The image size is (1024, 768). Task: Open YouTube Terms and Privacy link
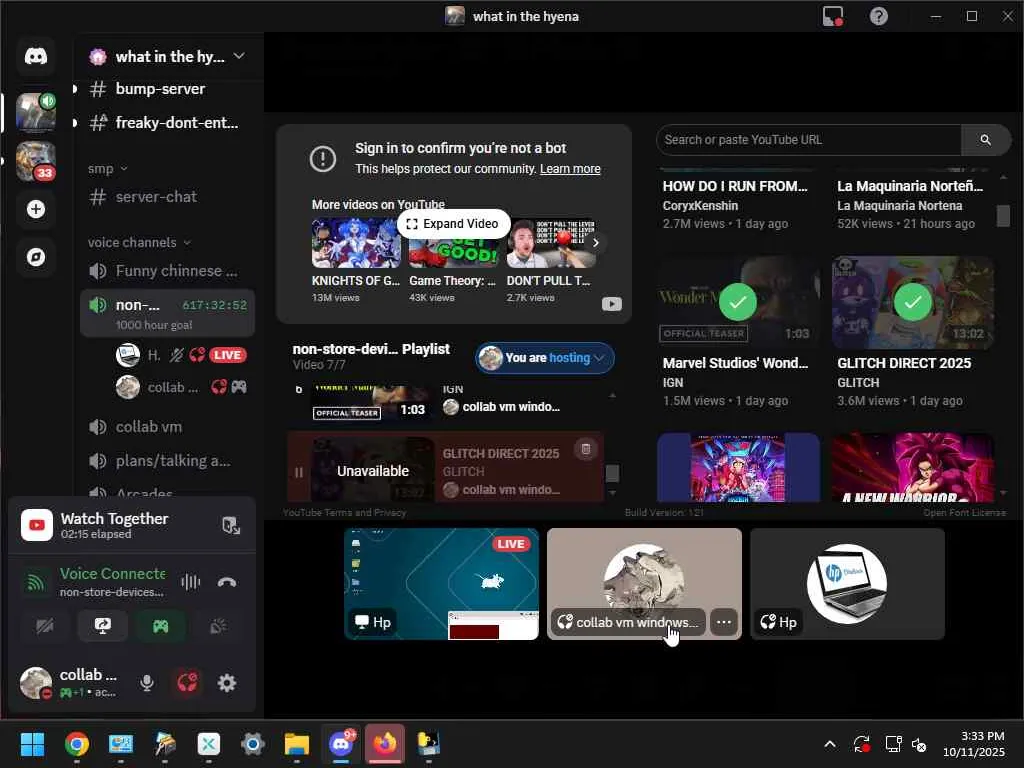[x=344, y=513]
